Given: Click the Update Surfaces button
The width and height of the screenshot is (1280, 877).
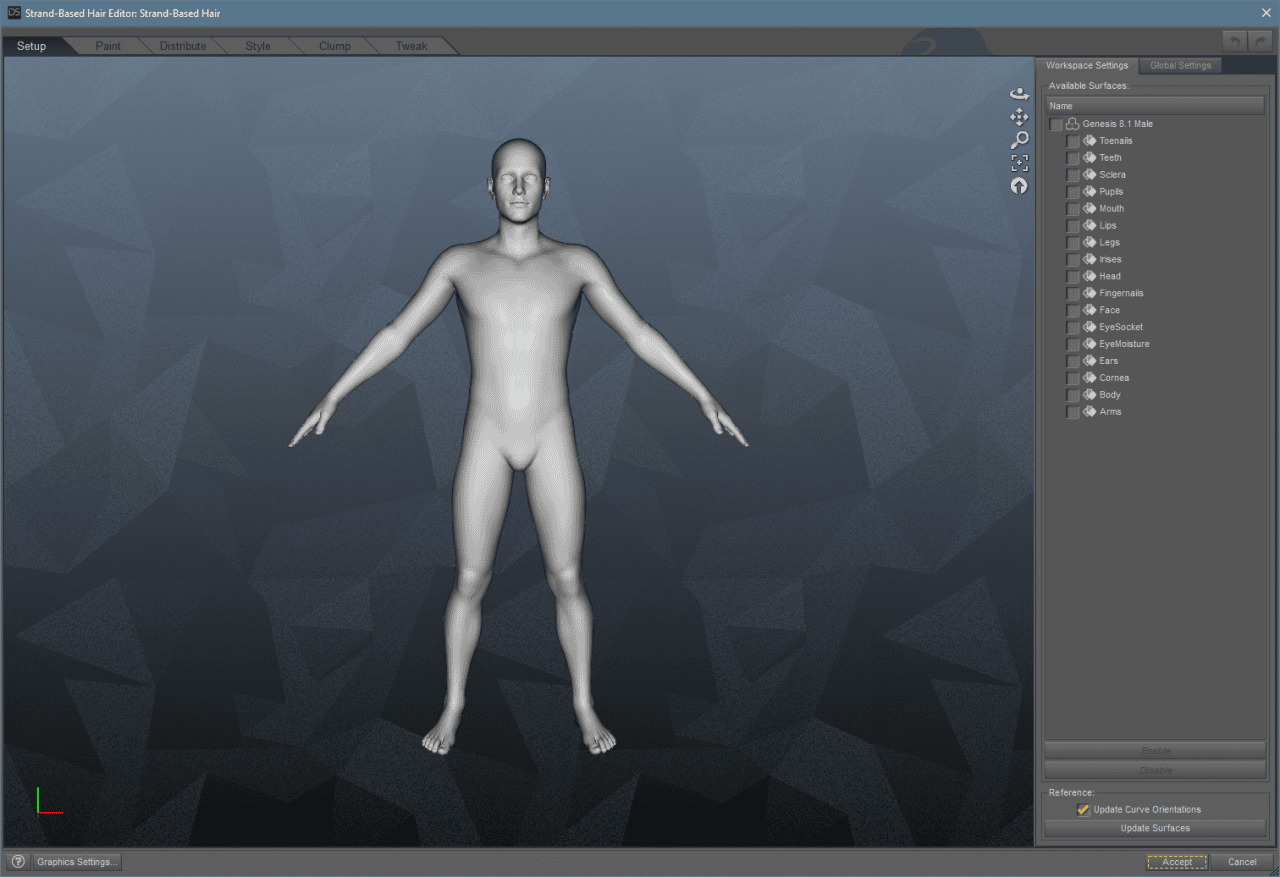Looking at the screenshot, I should 1155,828.
